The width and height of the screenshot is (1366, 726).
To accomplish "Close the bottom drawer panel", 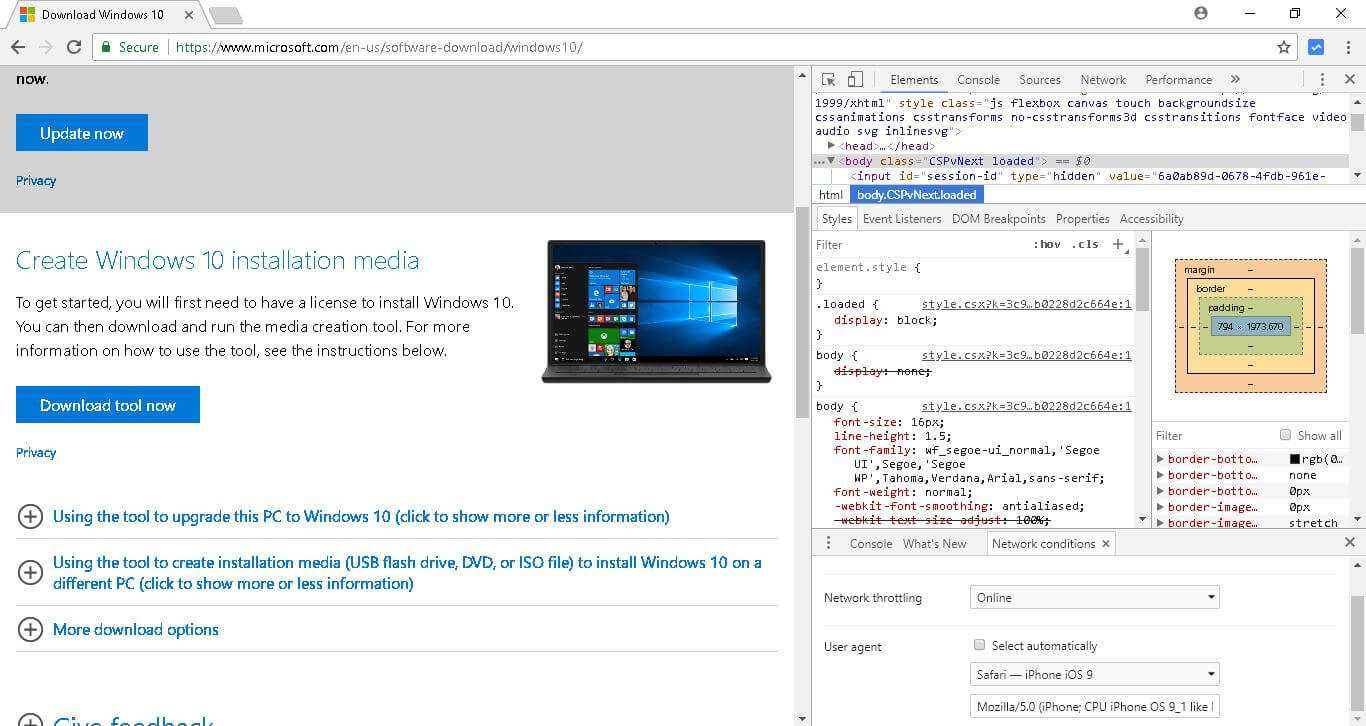I will (x=1349, y=543).
